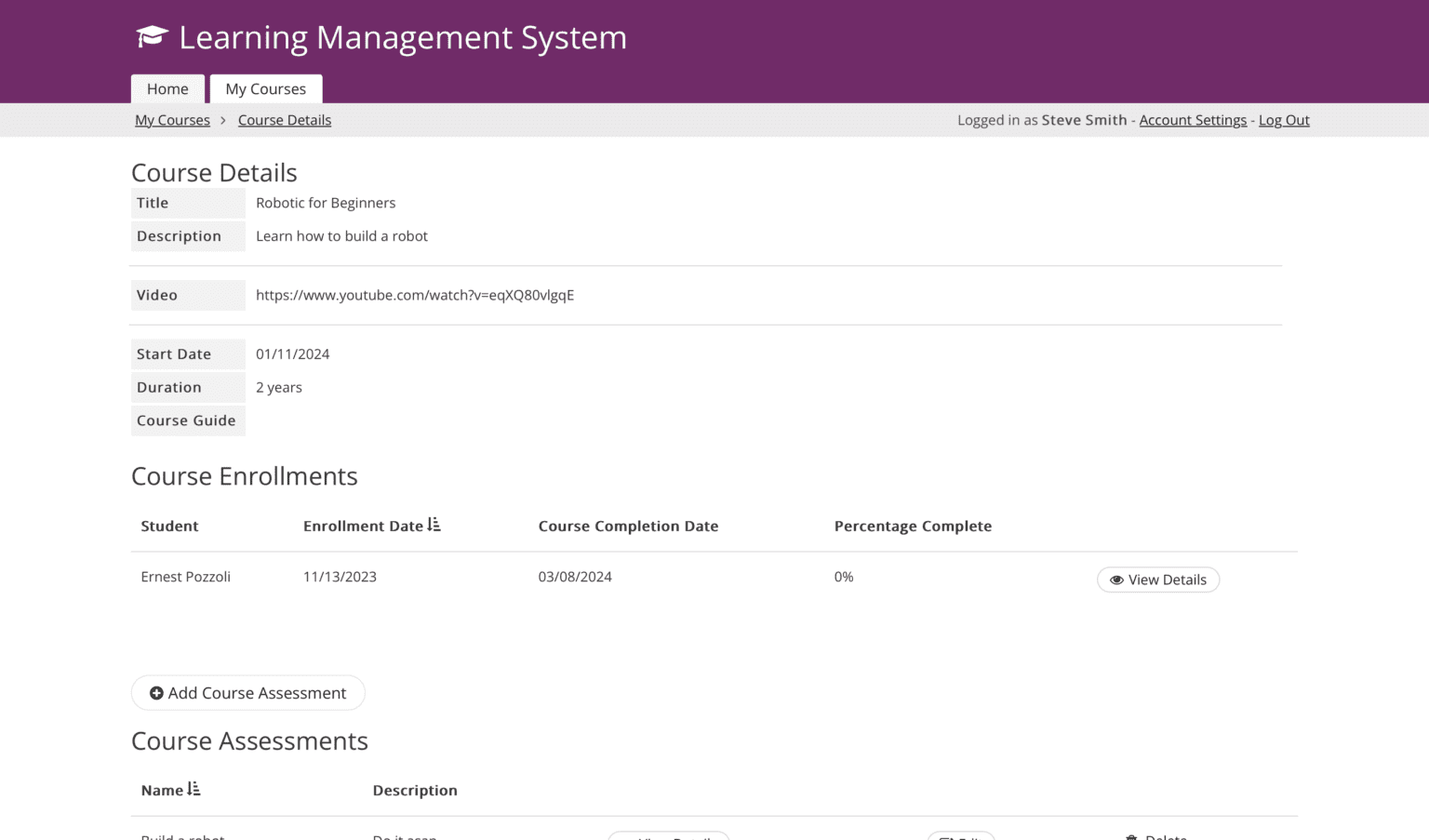Click the graduation cap logo icon
Viewport: 1429px width, 840px height.
tap(152, 37)
